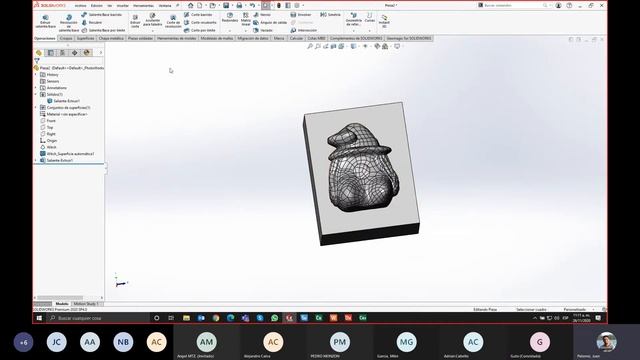
Task: Open Asistente para taladro tool
Action: point(152,20)
